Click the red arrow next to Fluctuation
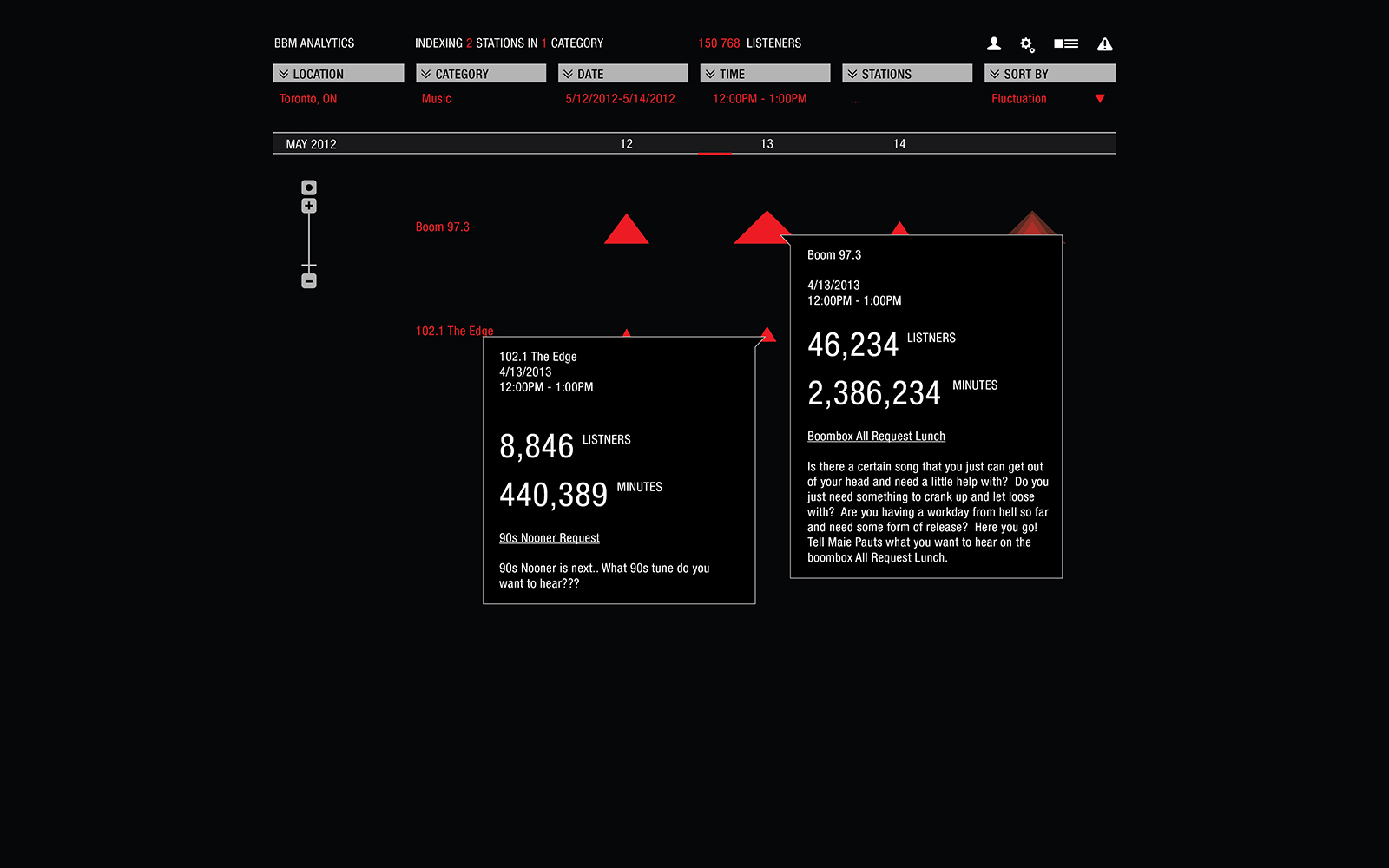This screenshot has width=1389, height=868. coord(1100,99)
